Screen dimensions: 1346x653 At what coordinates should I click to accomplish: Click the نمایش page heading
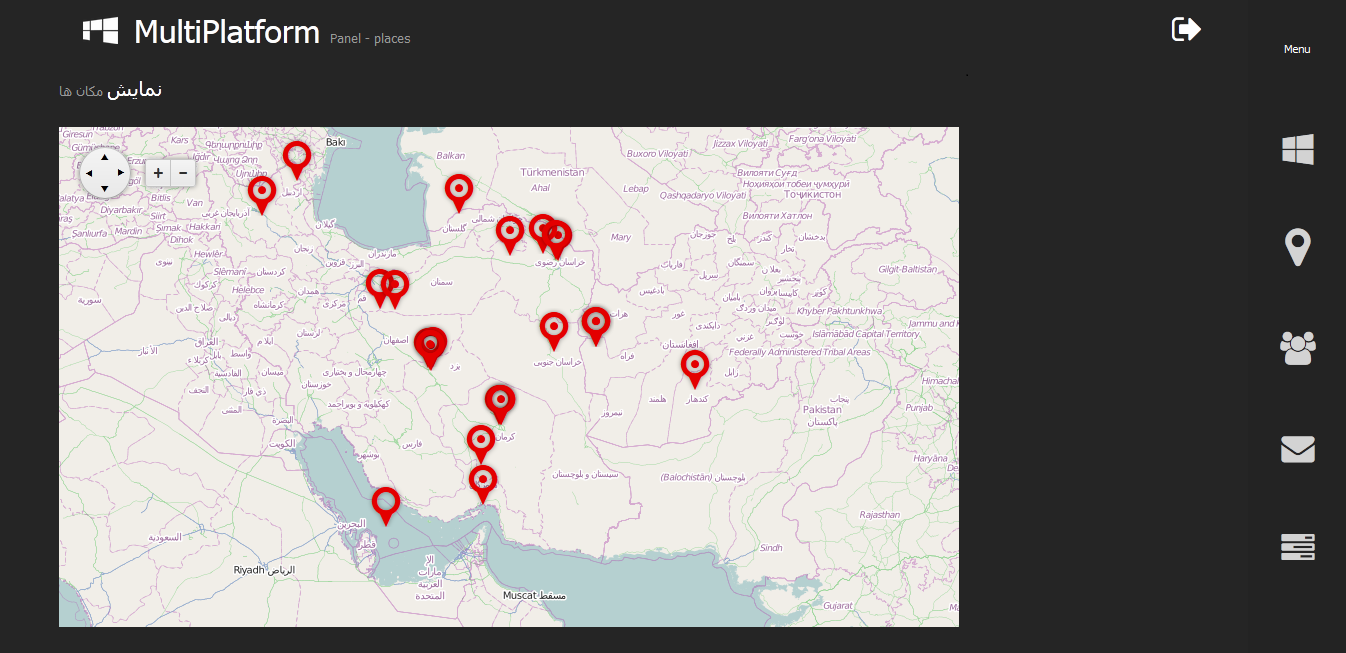tap(135, 90)
